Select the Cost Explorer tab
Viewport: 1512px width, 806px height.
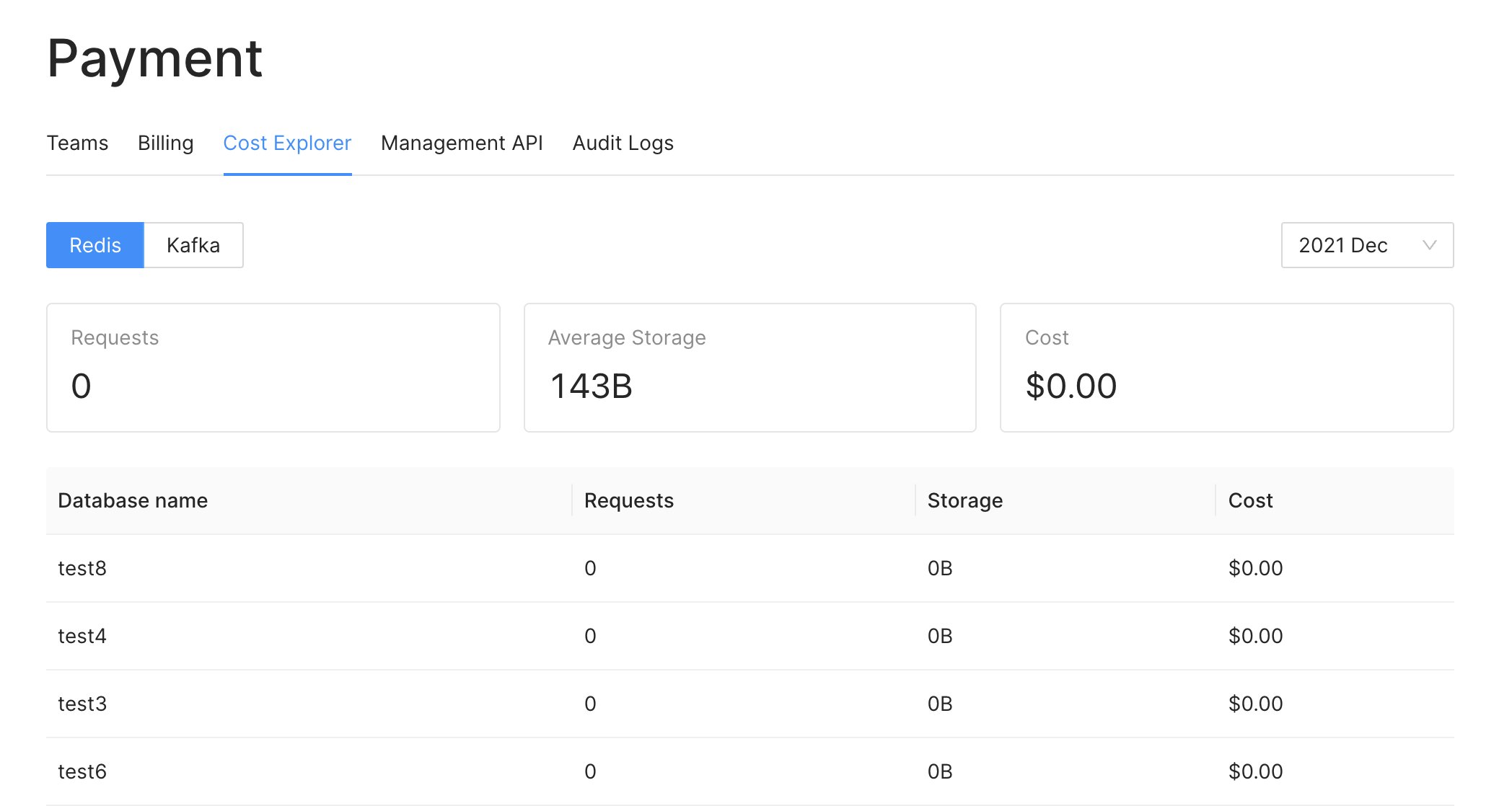point(287,143)
